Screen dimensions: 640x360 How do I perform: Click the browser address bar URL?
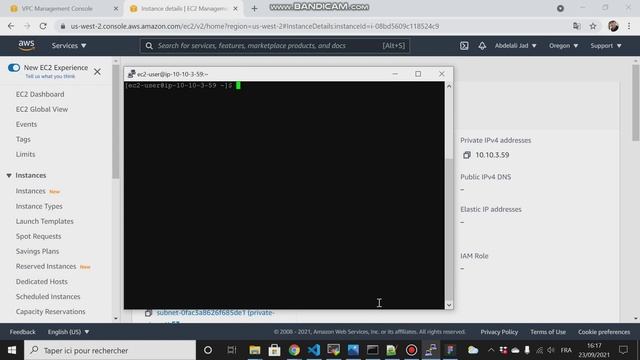[255, 26]
